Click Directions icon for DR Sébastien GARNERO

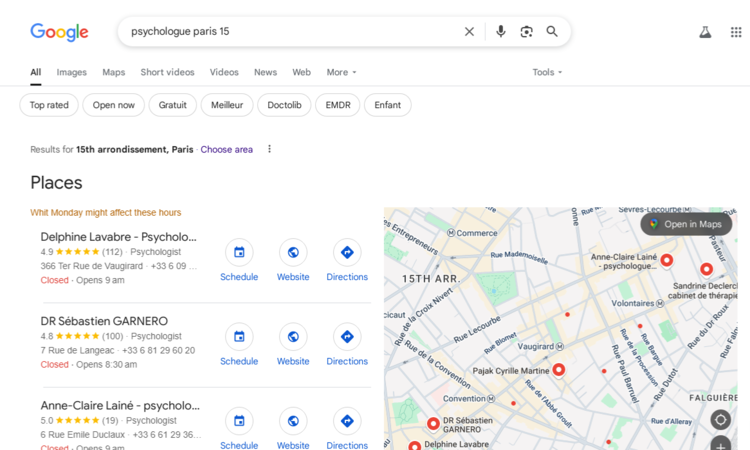tap(347, 337)
